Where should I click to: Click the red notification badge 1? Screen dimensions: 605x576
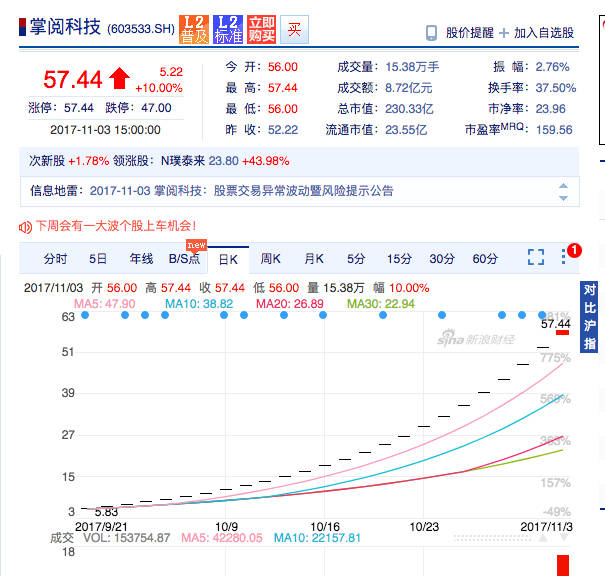574,250
